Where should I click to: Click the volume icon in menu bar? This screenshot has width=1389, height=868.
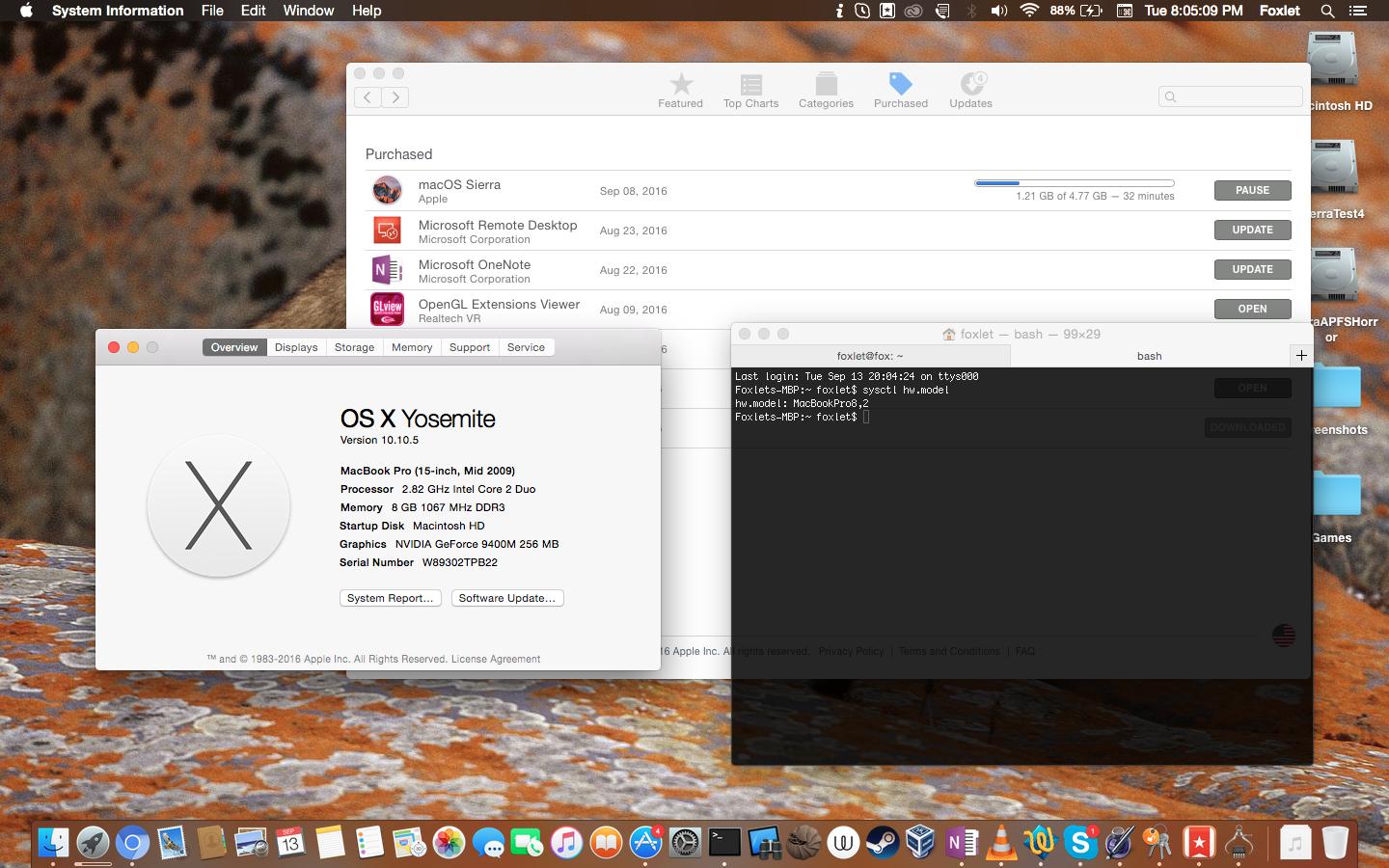pos(999,11)
